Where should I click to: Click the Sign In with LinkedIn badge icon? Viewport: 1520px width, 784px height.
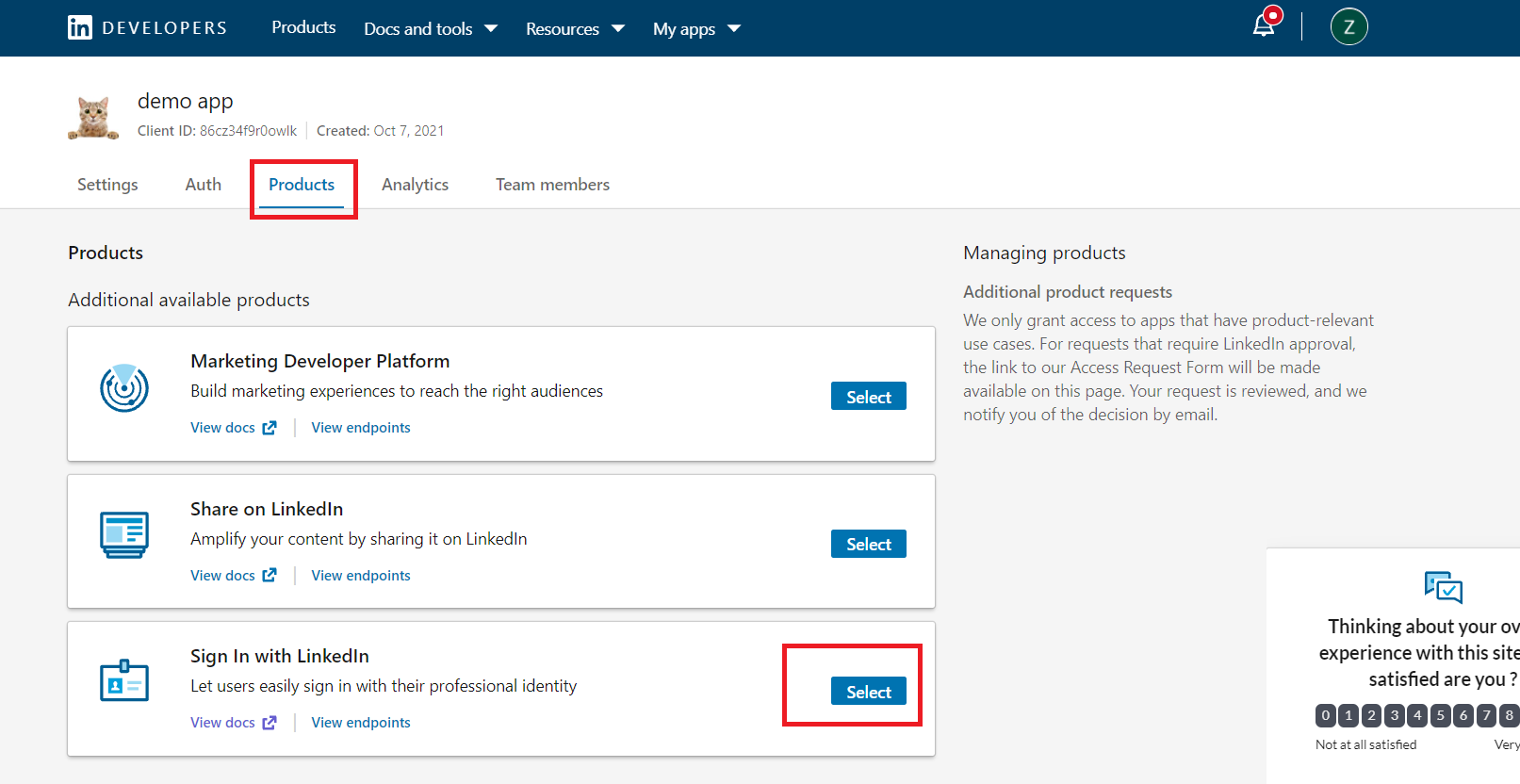point(124,681)
